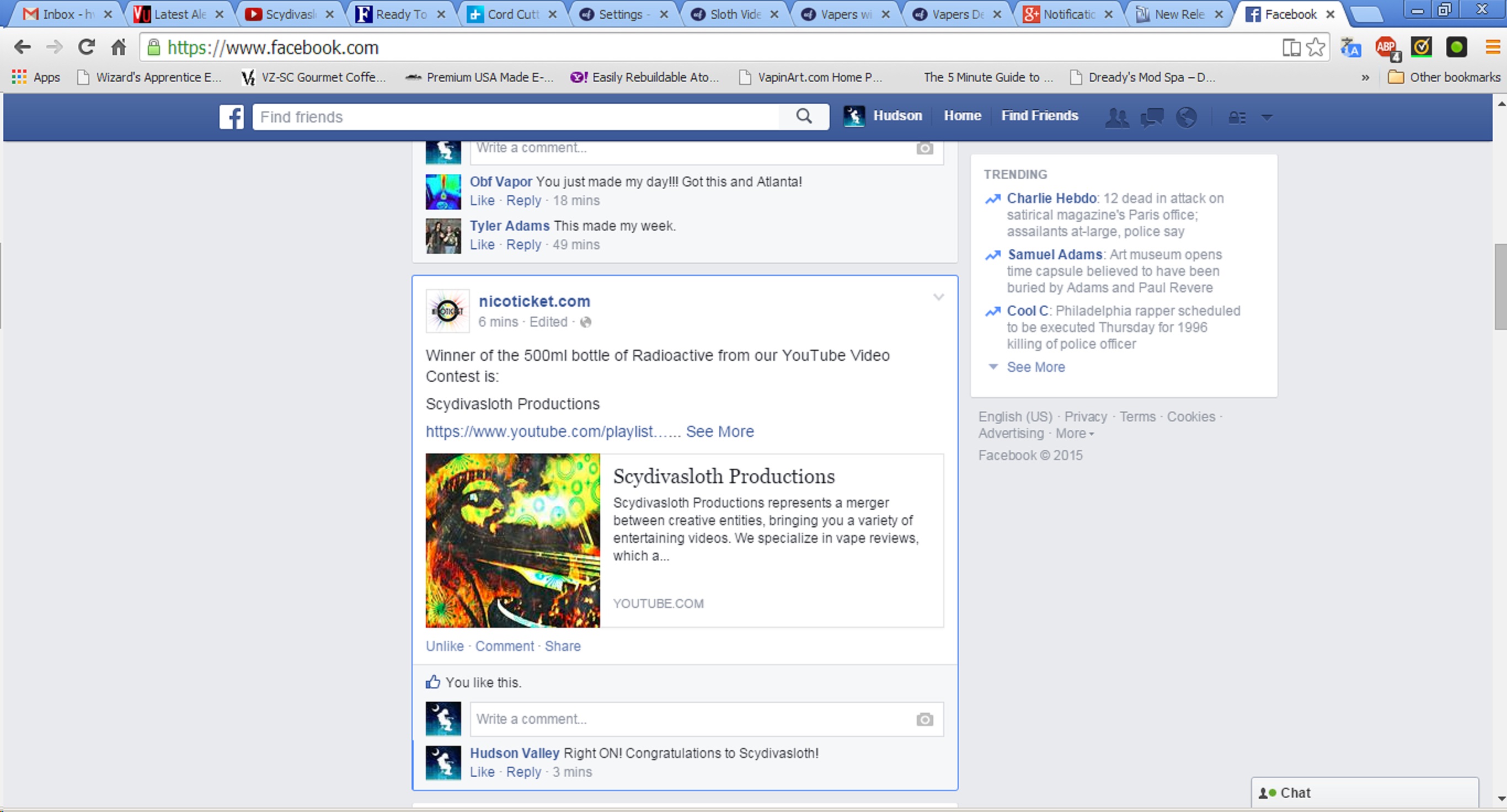This screenshot has height=812, width=1507.
Task: Click the Find friends search field
Action: coord(516,117)
